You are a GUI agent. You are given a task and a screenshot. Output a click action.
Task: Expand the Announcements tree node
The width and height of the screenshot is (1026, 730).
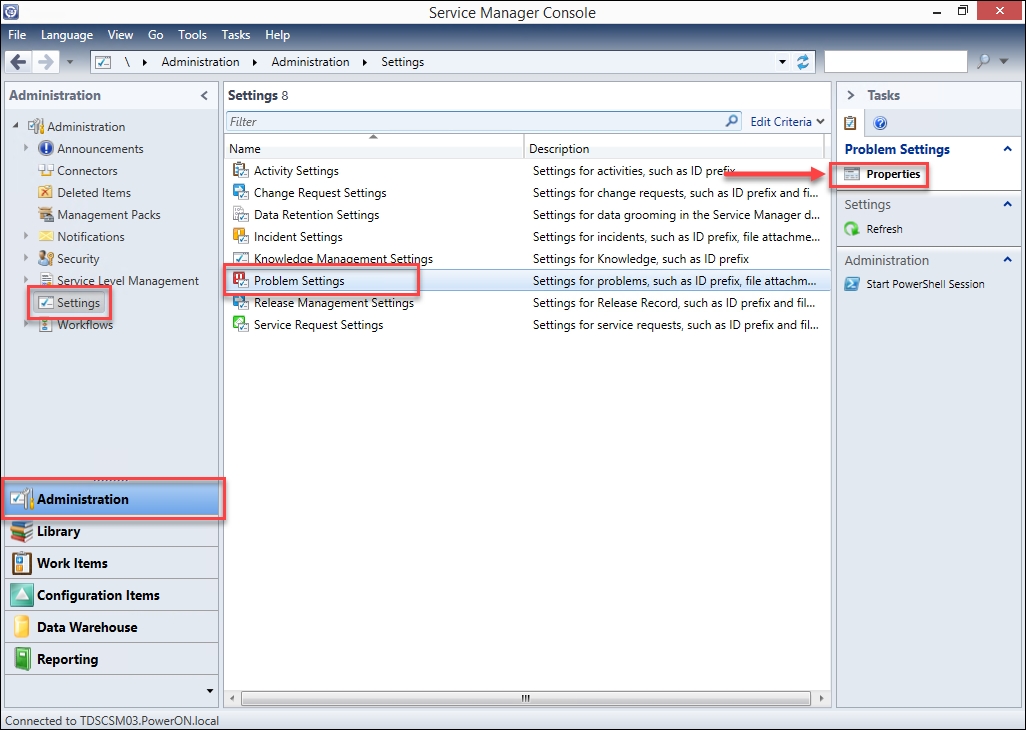26,148
